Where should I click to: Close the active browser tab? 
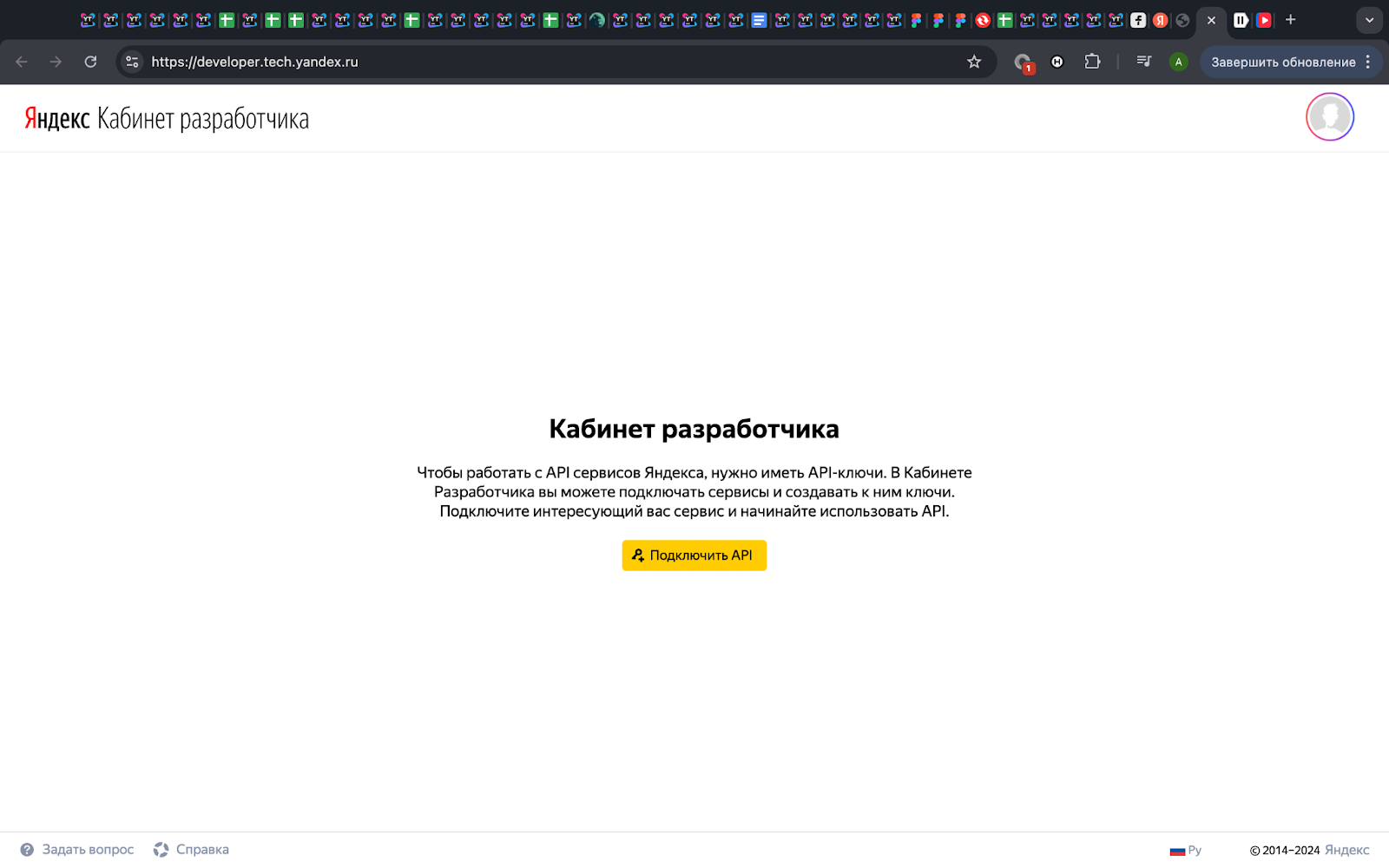(1211, 20)
